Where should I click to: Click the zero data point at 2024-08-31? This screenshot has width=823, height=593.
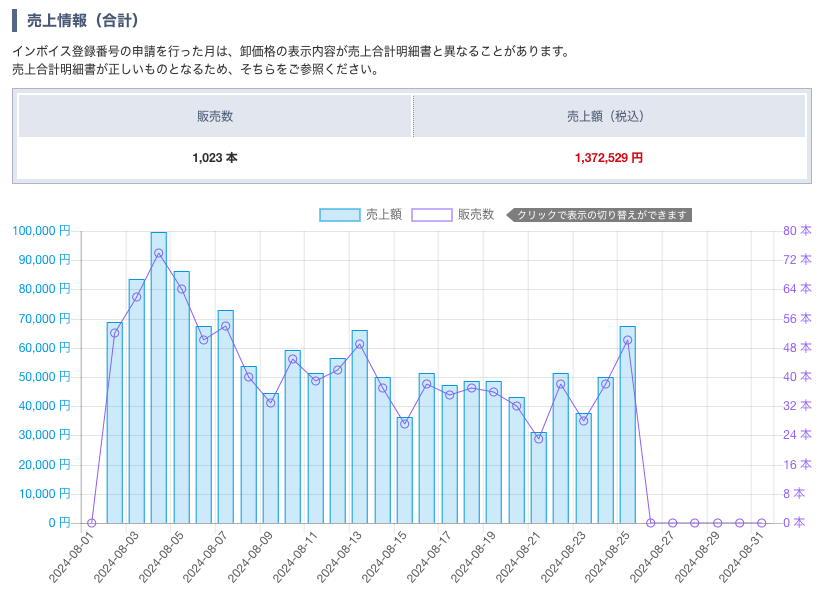click(x=762, y=523)
